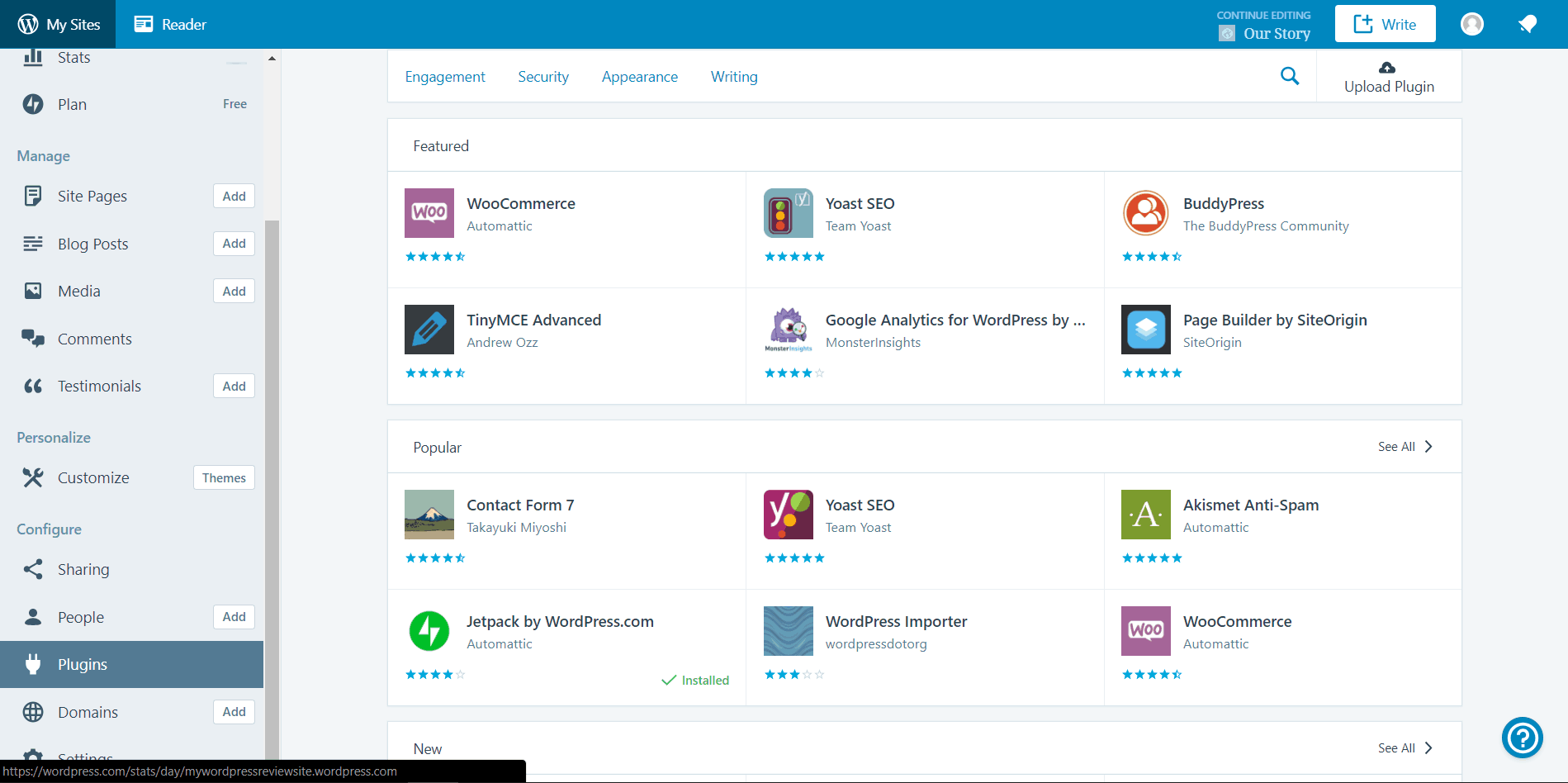Expand See All for New plugins
The image size is (1568, 783).
pyautogui.click(x=1405, y=747)
